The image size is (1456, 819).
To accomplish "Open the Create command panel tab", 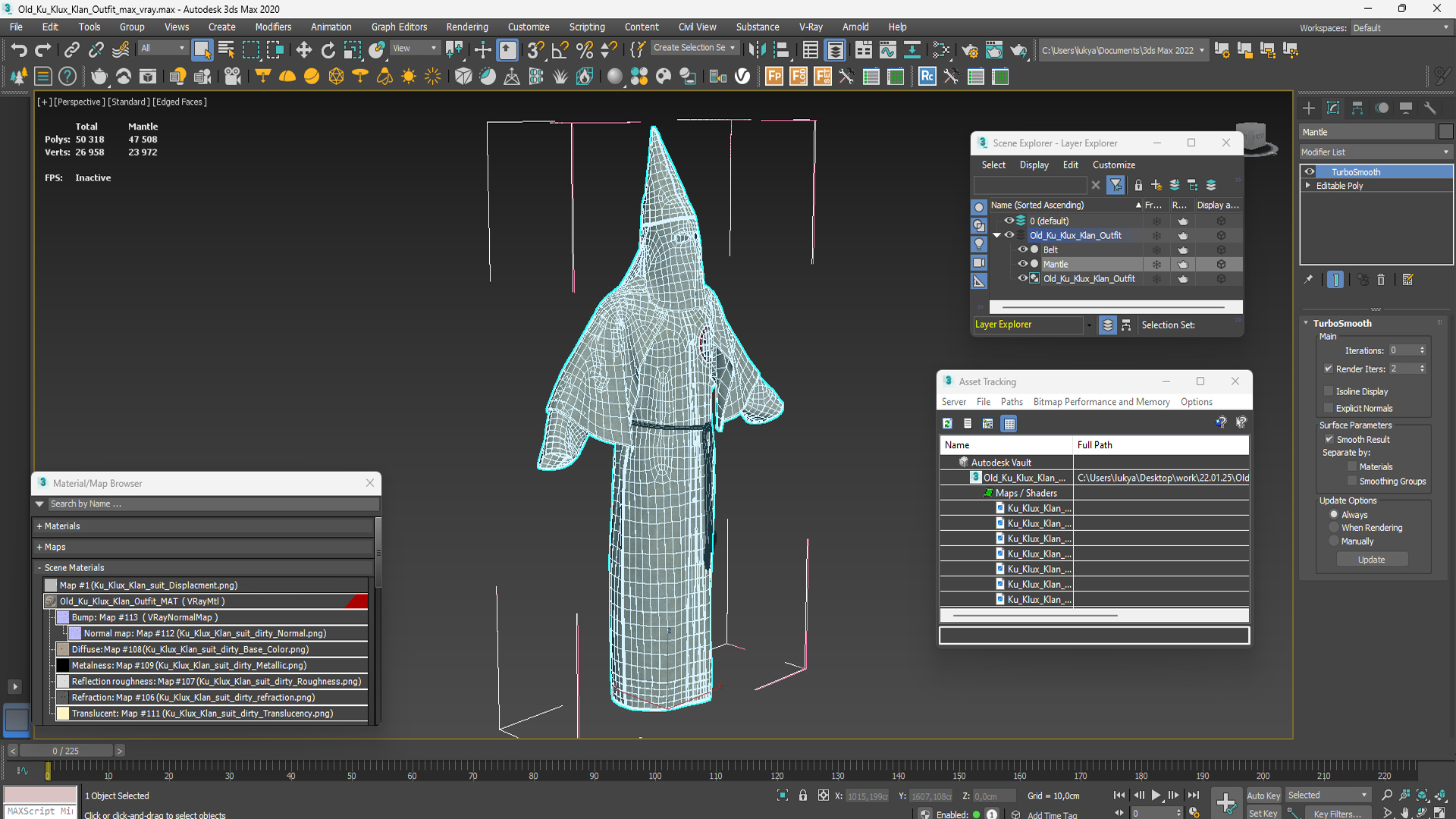I will click(1309, 108).
